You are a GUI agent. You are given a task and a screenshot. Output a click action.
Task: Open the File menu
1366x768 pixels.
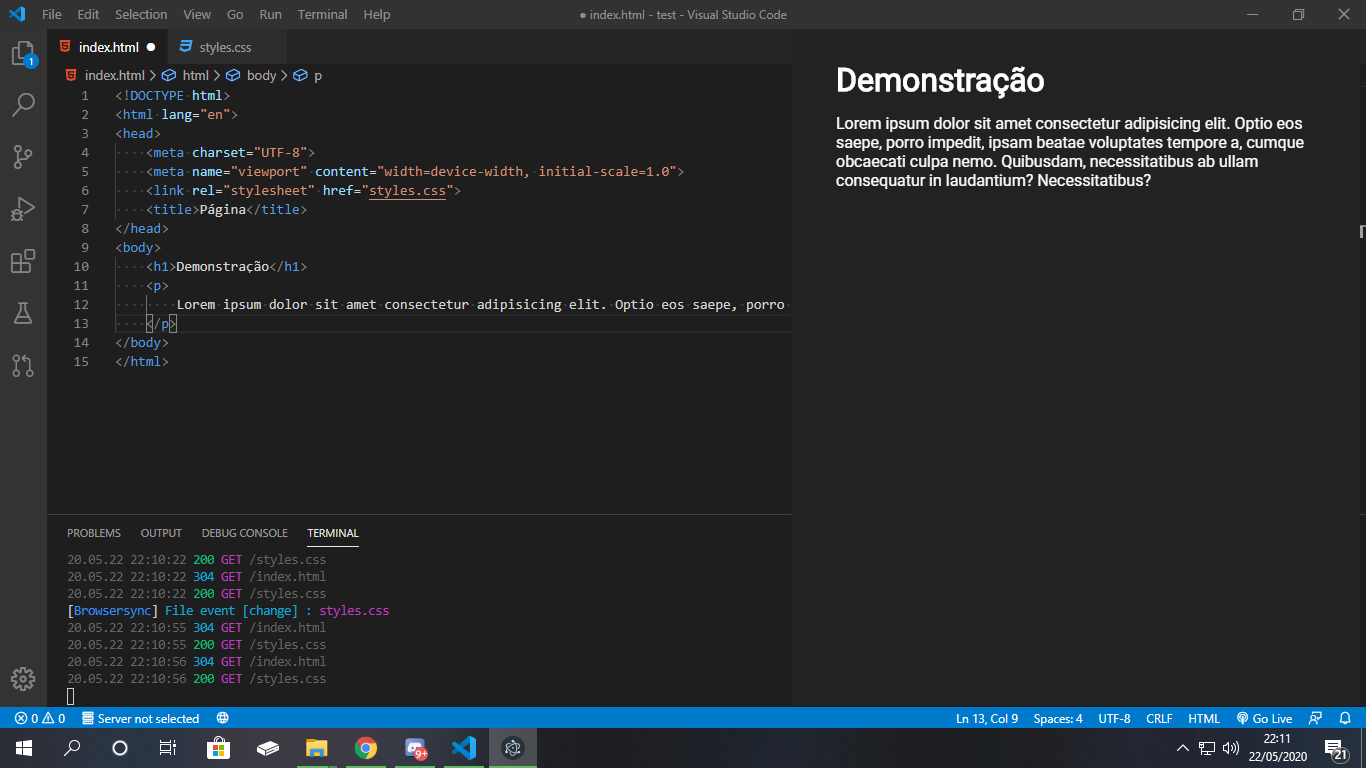[52, 14]
